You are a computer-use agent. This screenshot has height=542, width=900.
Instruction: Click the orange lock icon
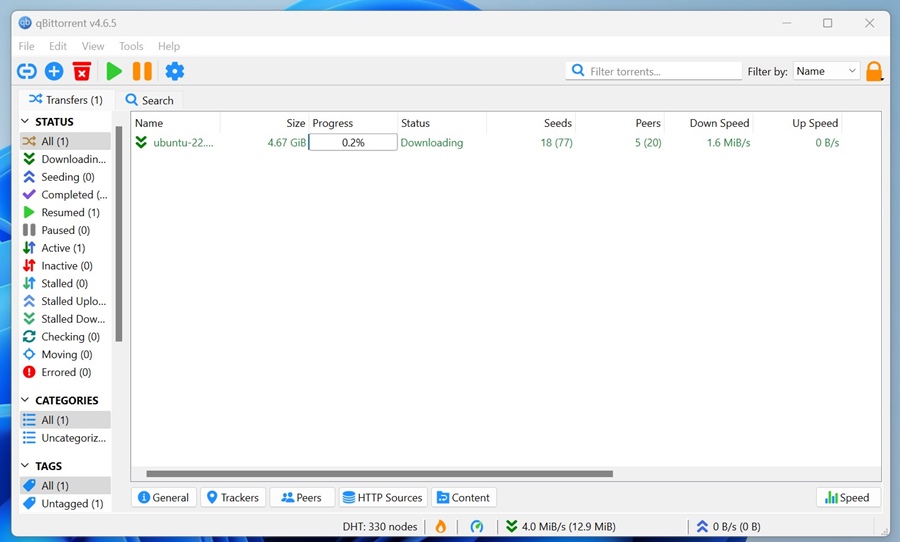point(874,71)
